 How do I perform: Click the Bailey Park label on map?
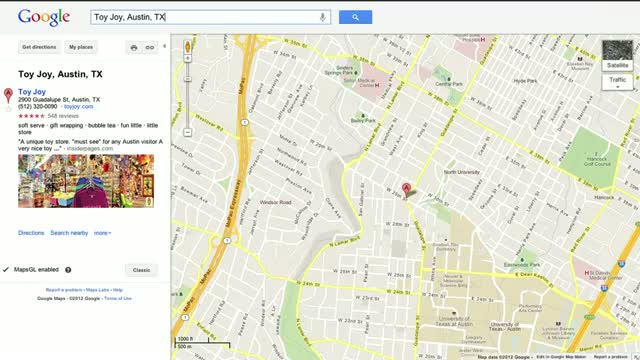[x=363, y=121]
